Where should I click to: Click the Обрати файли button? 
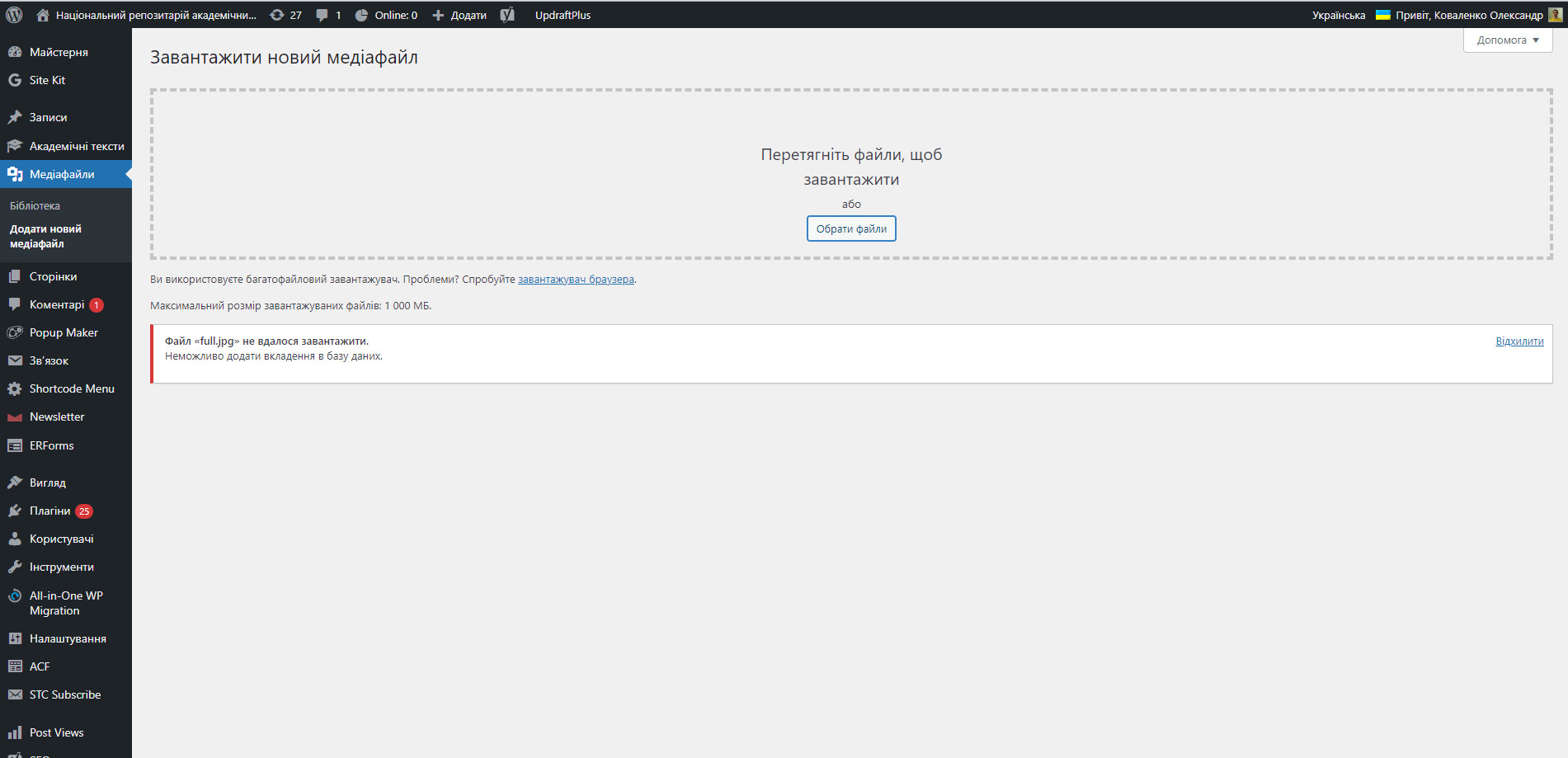tap(851, 228)
